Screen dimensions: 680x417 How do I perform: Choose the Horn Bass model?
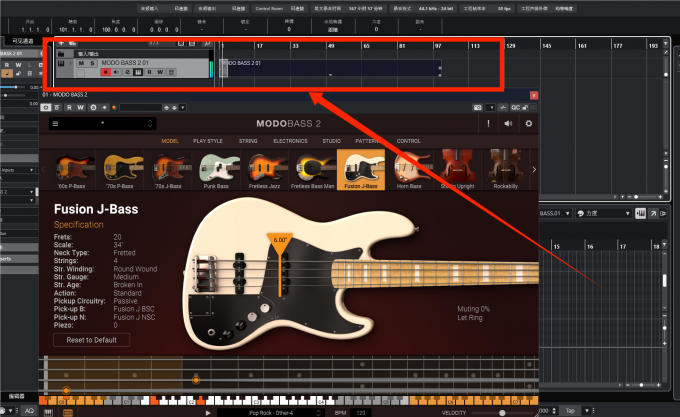coord(409,169)
